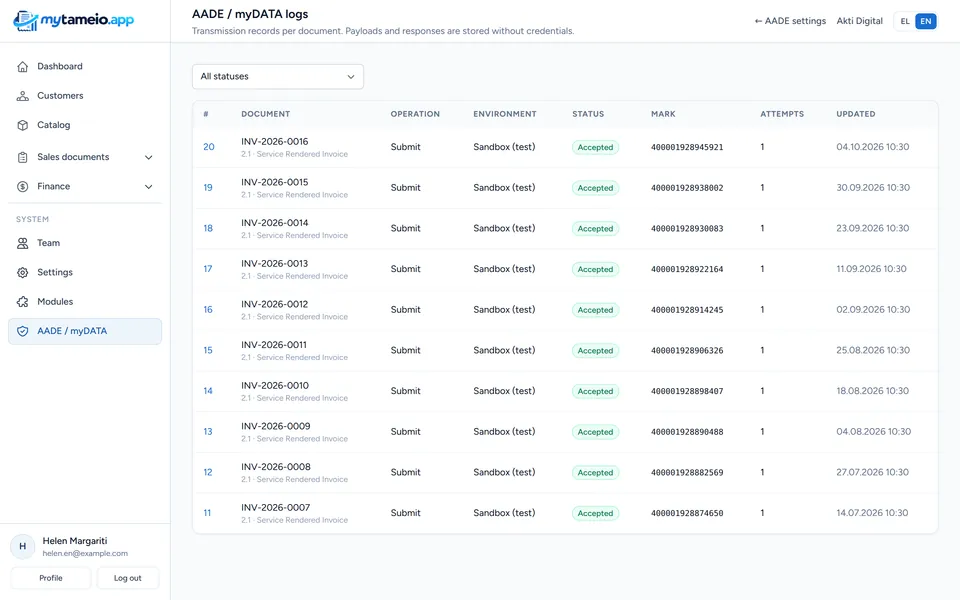The image size is (960, 600).
Task: Open log entry number 19
Action: (208, 188)
